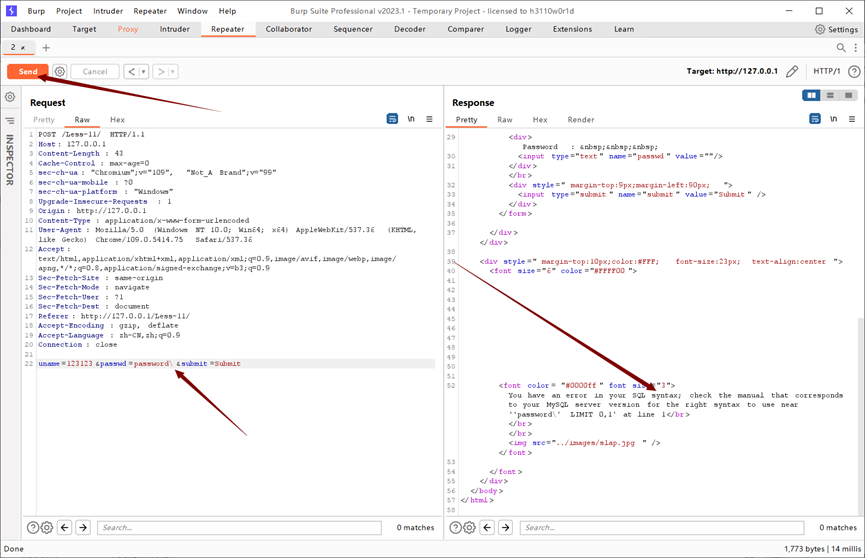Open the Help menu
865x558 pixels.
(x=227, y=11)
